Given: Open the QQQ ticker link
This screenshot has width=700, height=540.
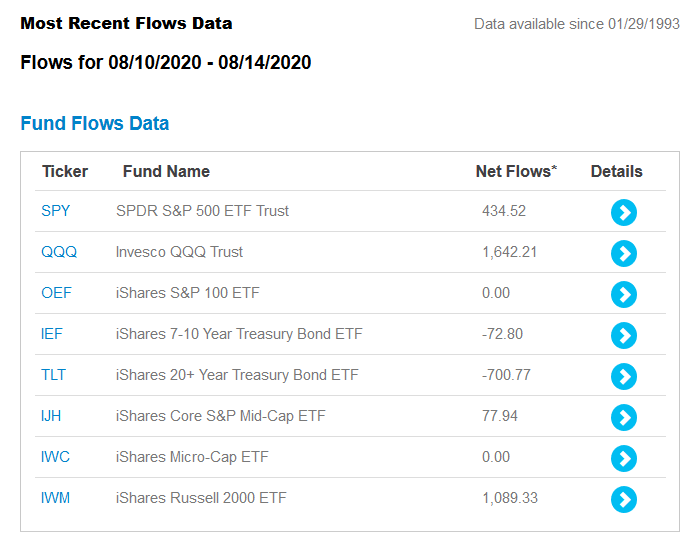Looking at the screenshot, I should (59, 252).
